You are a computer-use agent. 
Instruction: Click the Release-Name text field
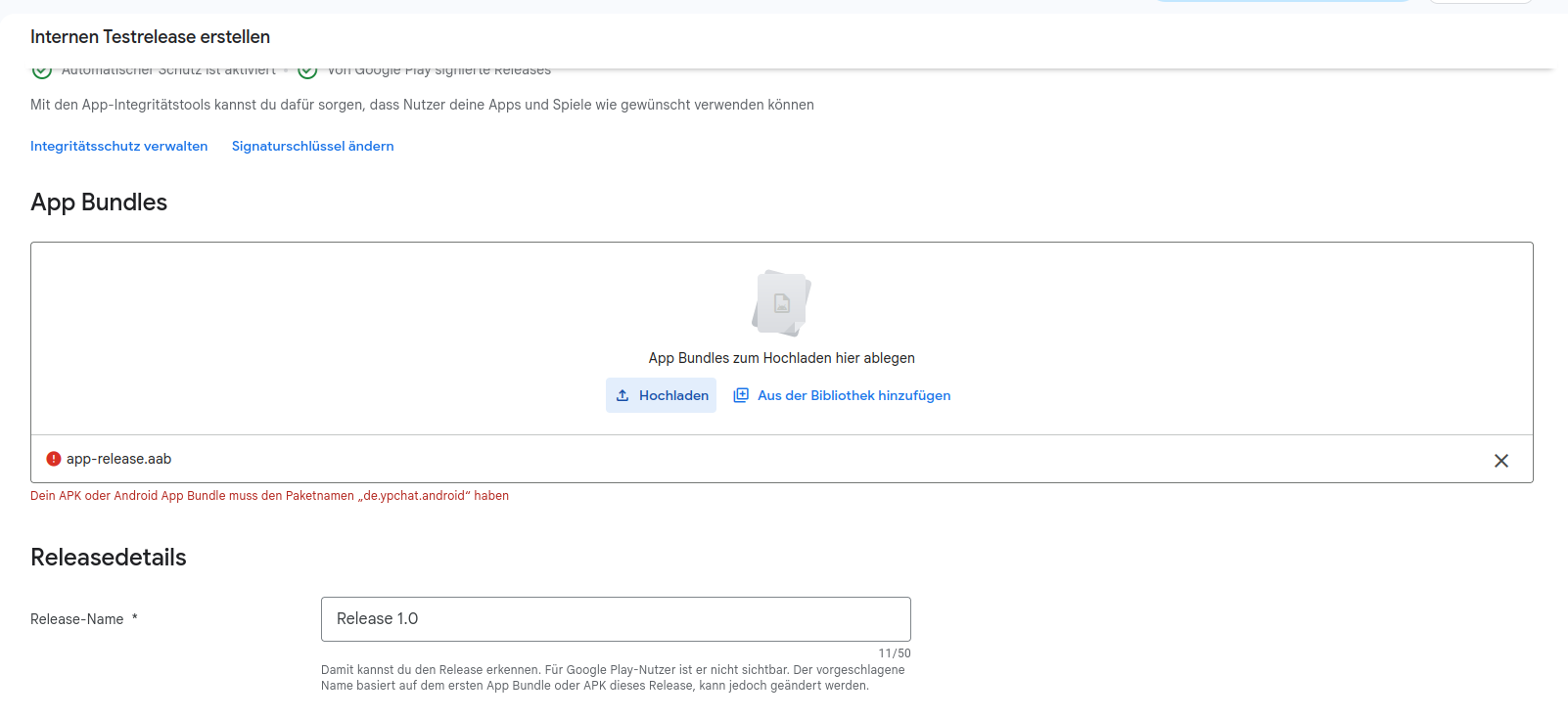(616, 619)
